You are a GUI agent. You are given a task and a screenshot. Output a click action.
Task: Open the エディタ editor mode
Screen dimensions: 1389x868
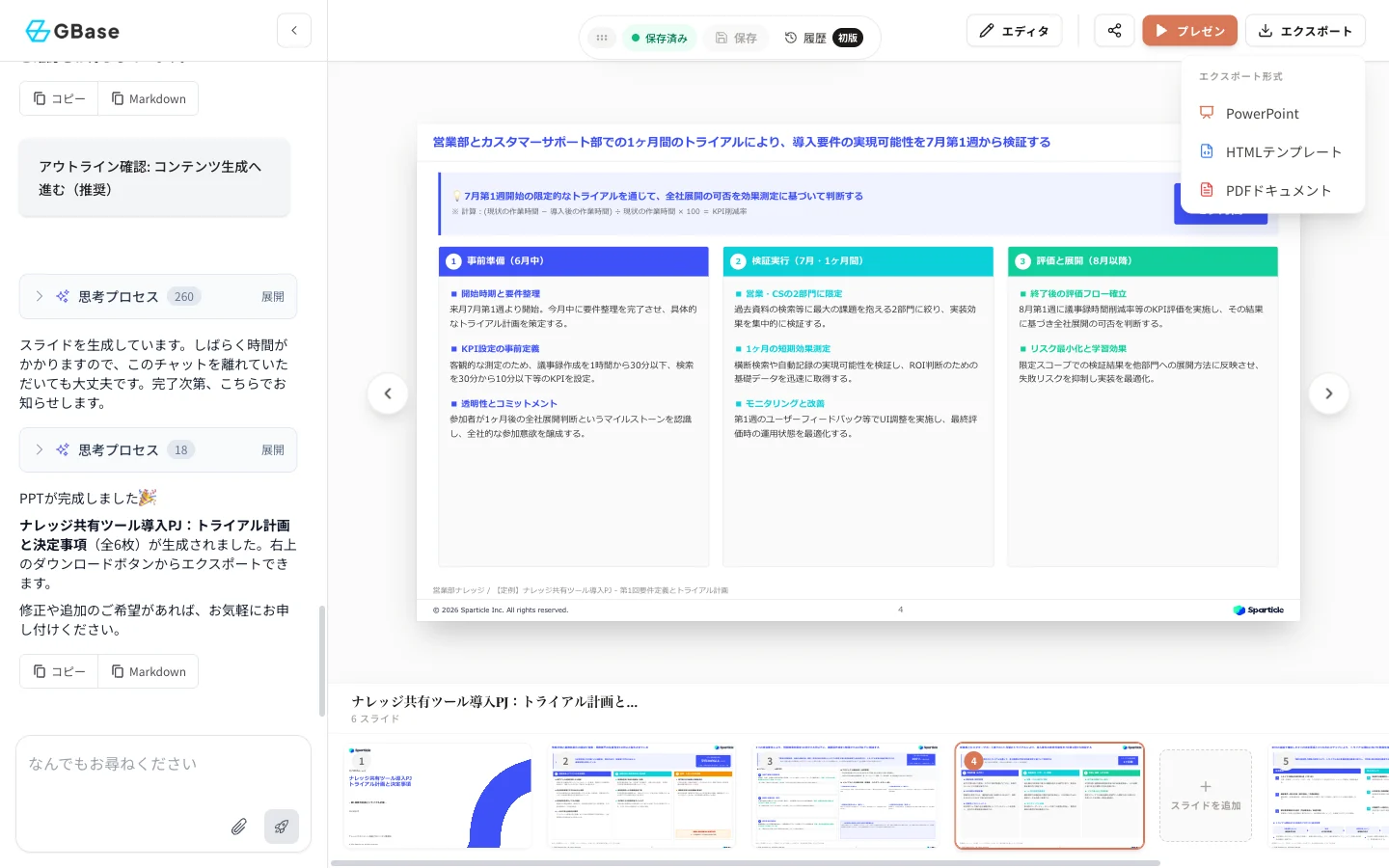(x=1014, y=31)
